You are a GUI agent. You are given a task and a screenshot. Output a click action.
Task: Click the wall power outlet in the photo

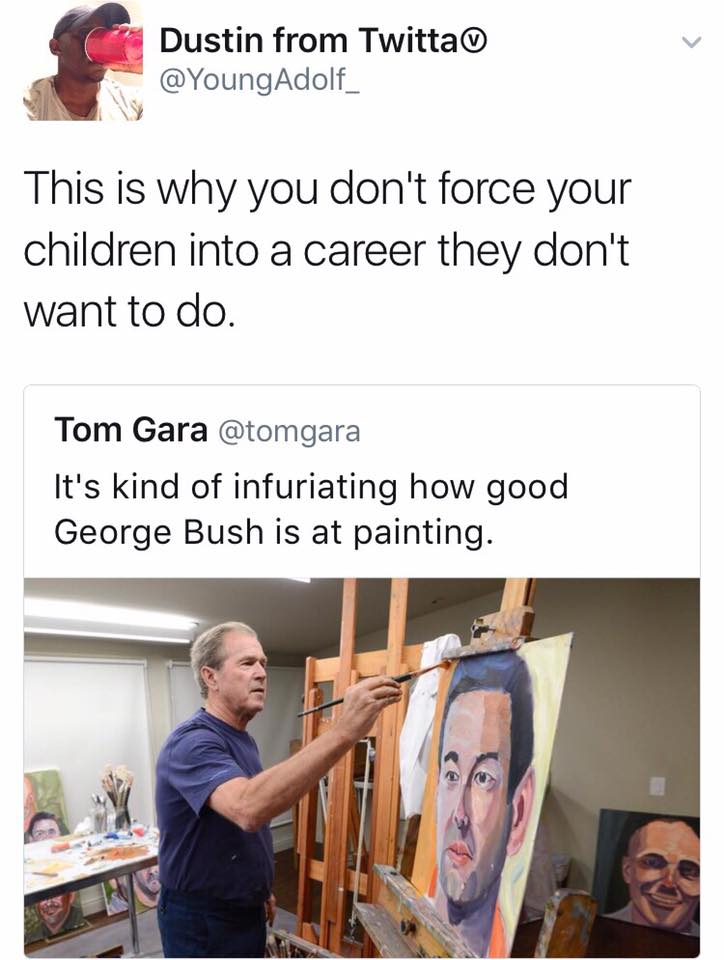tap(657, 786)
